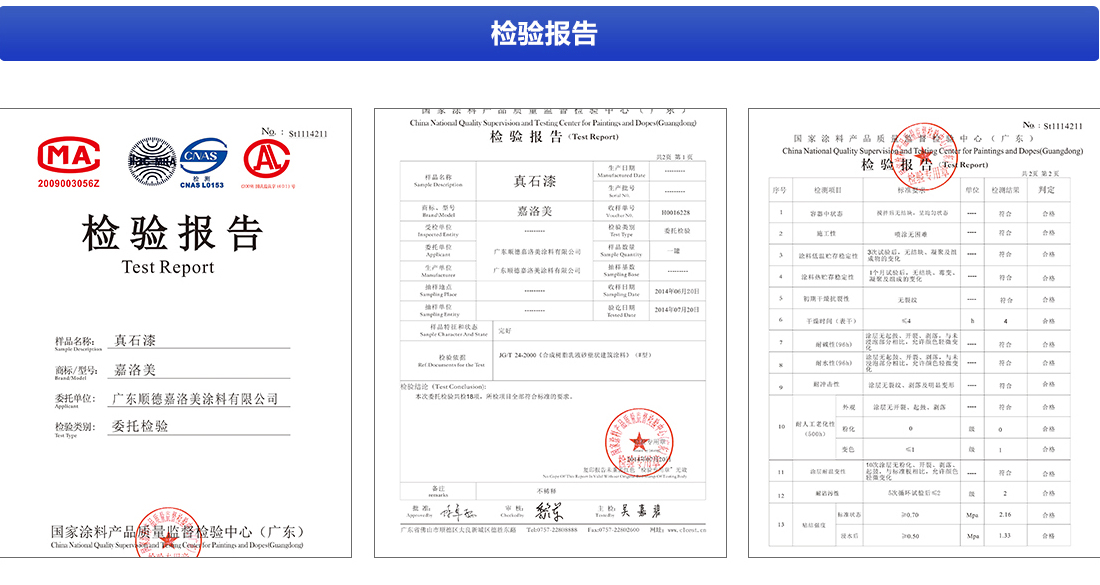Click the blue 检验报告 header banner
Viewport: 1100px width, 585px height.
(x=550, y=33)
